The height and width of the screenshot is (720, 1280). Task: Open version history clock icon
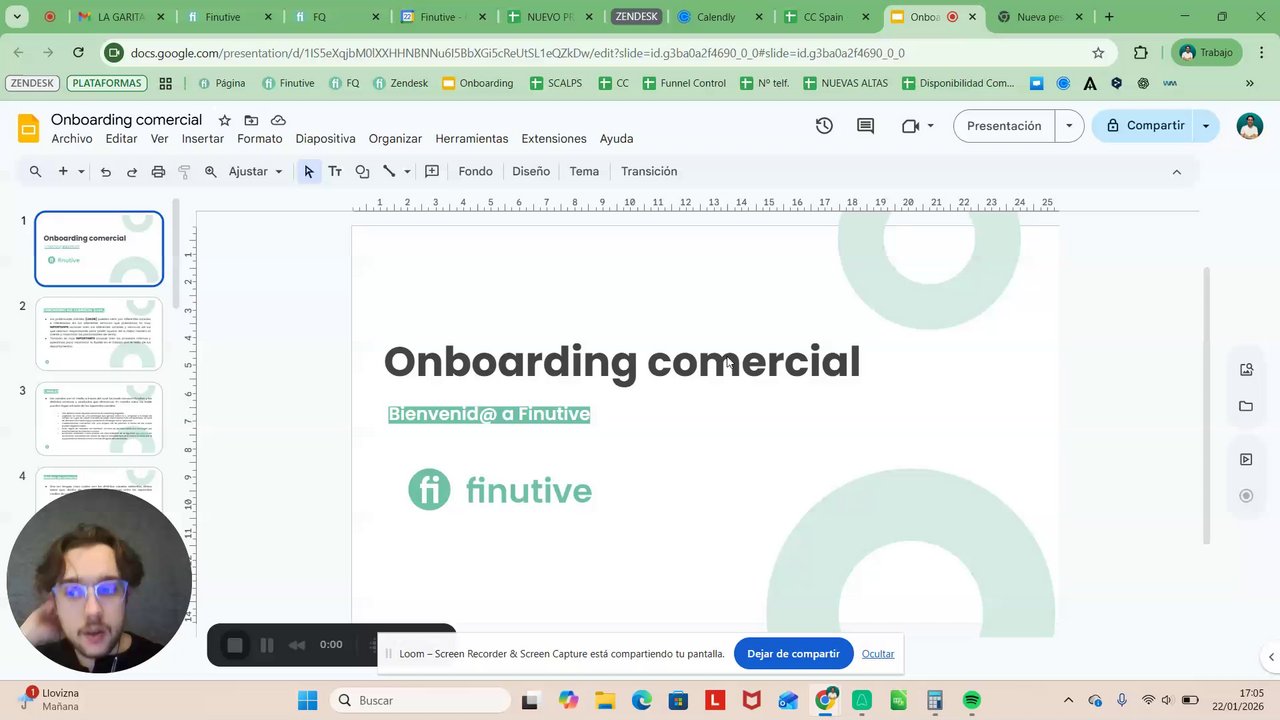824,126
